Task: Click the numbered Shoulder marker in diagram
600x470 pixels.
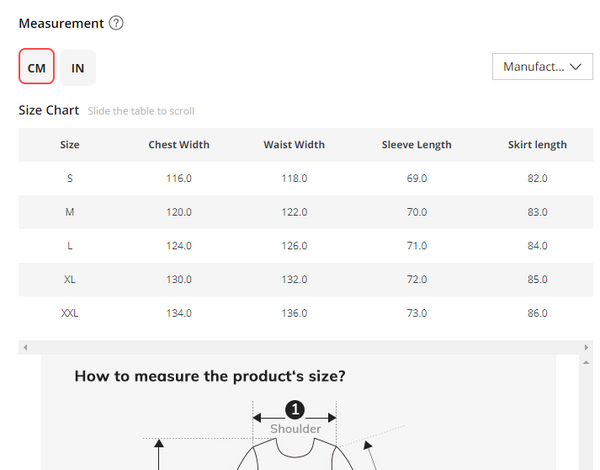Action: click(295, 410)
